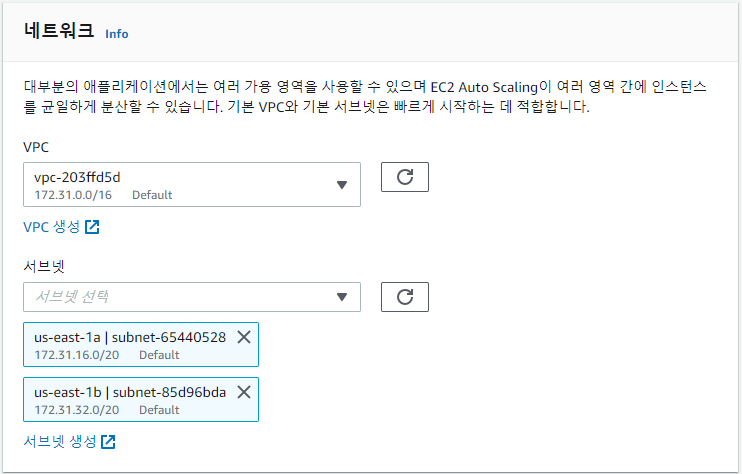
Task: Refresh the 서브넷 list with reload icon
Action: point(405,297)
